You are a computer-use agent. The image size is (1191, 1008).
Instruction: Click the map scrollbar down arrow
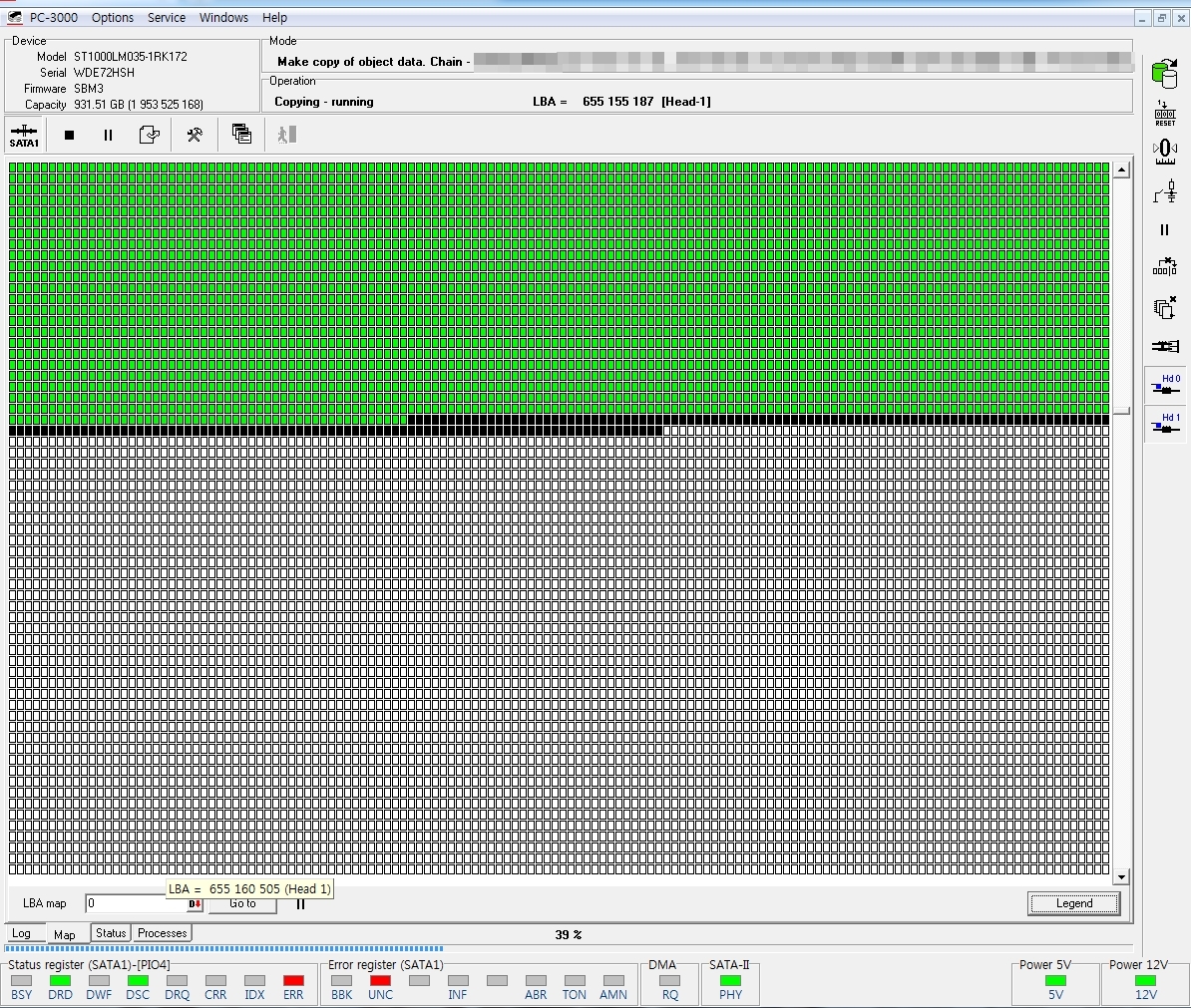(1121, 876)
